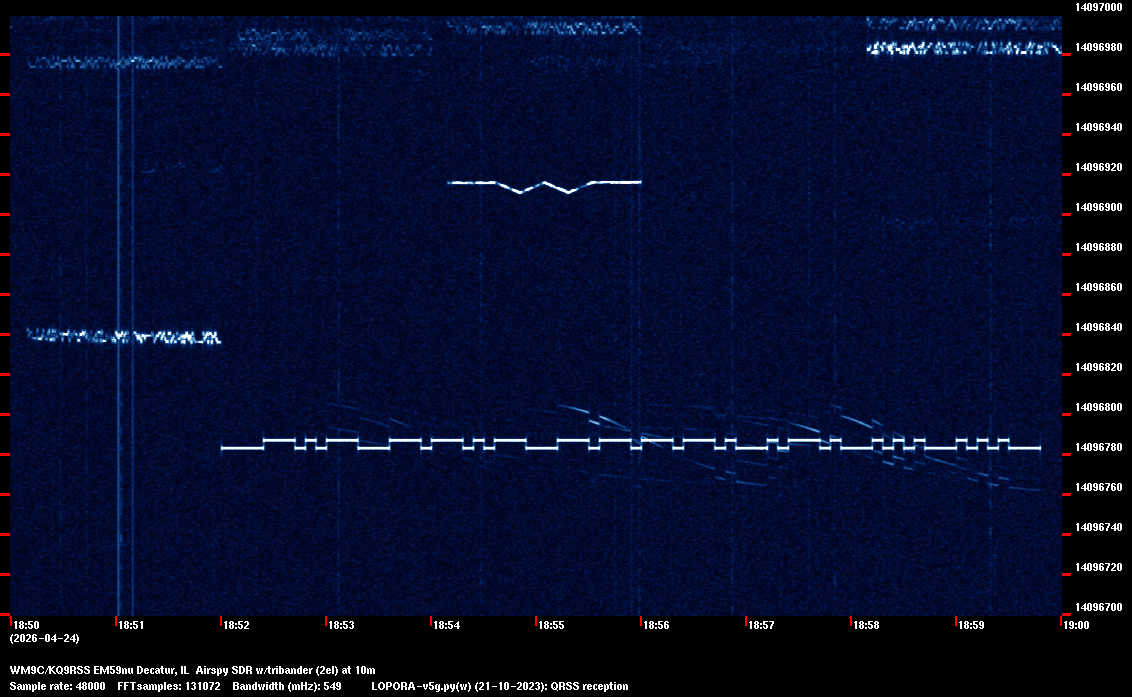Select the 14096920 frequency scale label
The width and height of the screenshot is (1132, 697).
pos(1097,167)
